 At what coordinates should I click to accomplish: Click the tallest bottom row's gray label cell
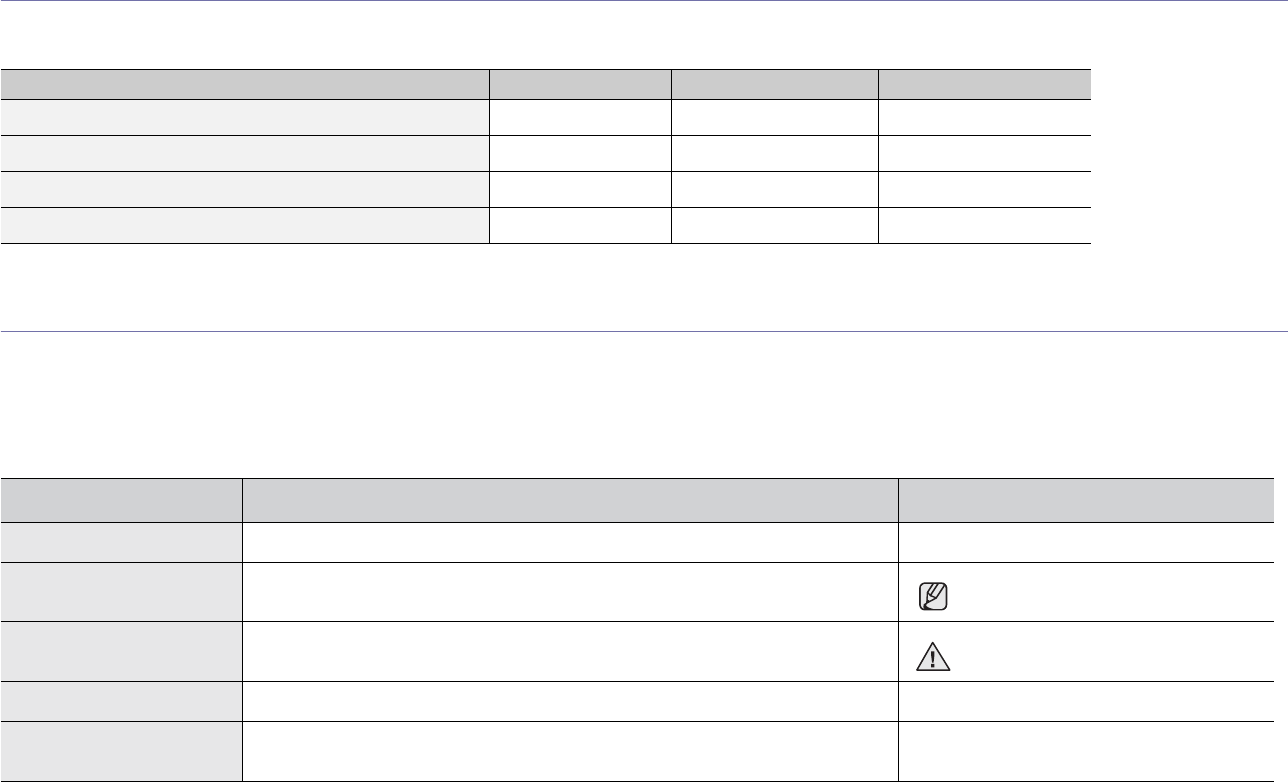pos(121,751)
